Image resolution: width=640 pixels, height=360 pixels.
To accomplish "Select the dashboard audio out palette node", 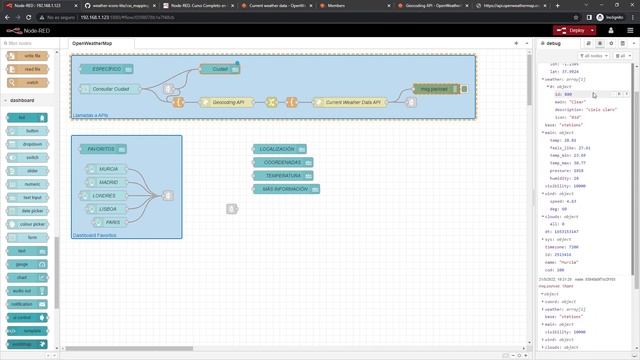I will [x=28, y=291].
